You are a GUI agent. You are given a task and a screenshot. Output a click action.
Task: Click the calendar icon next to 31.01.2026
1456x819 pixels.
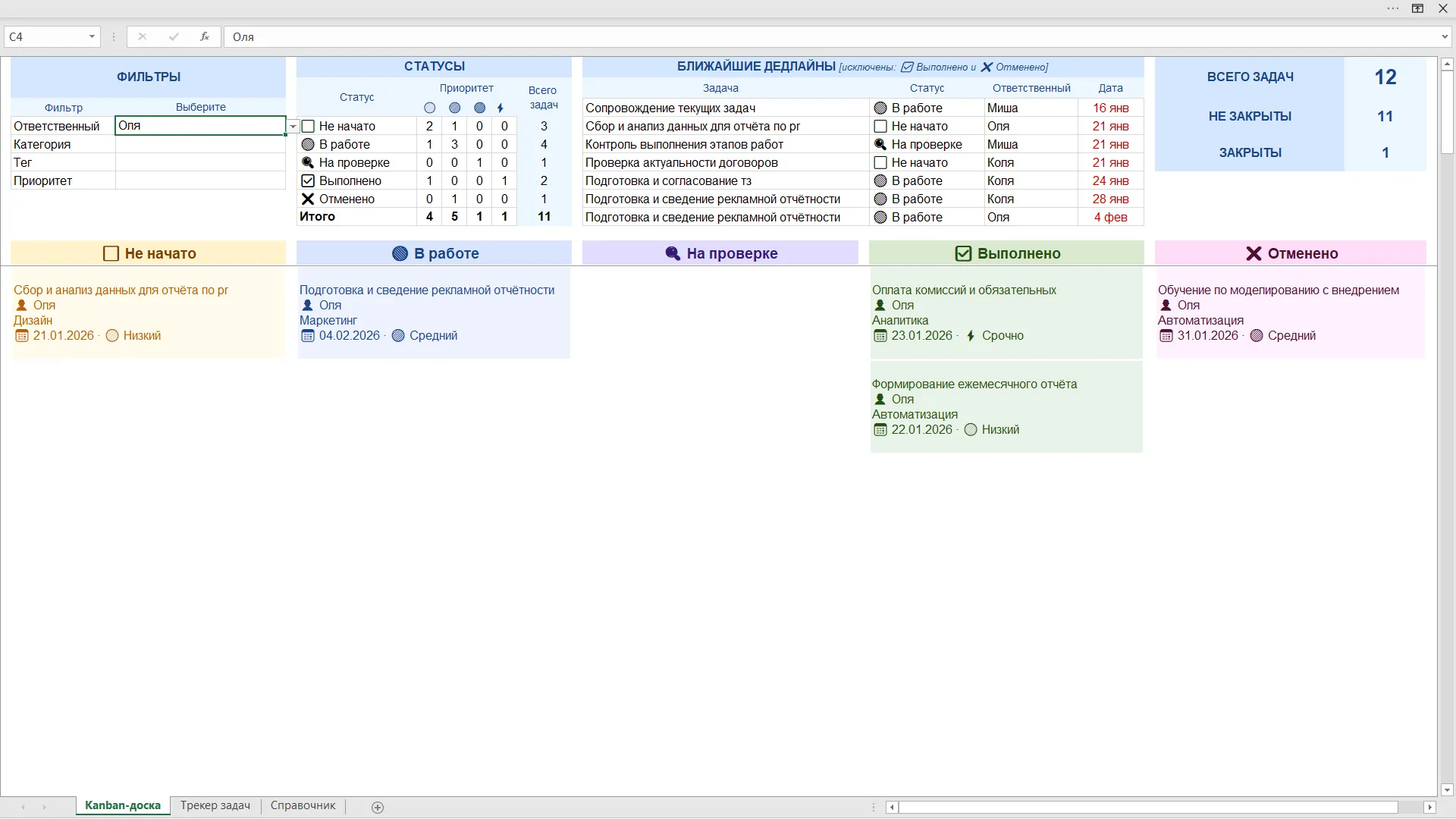point(1166,336)
